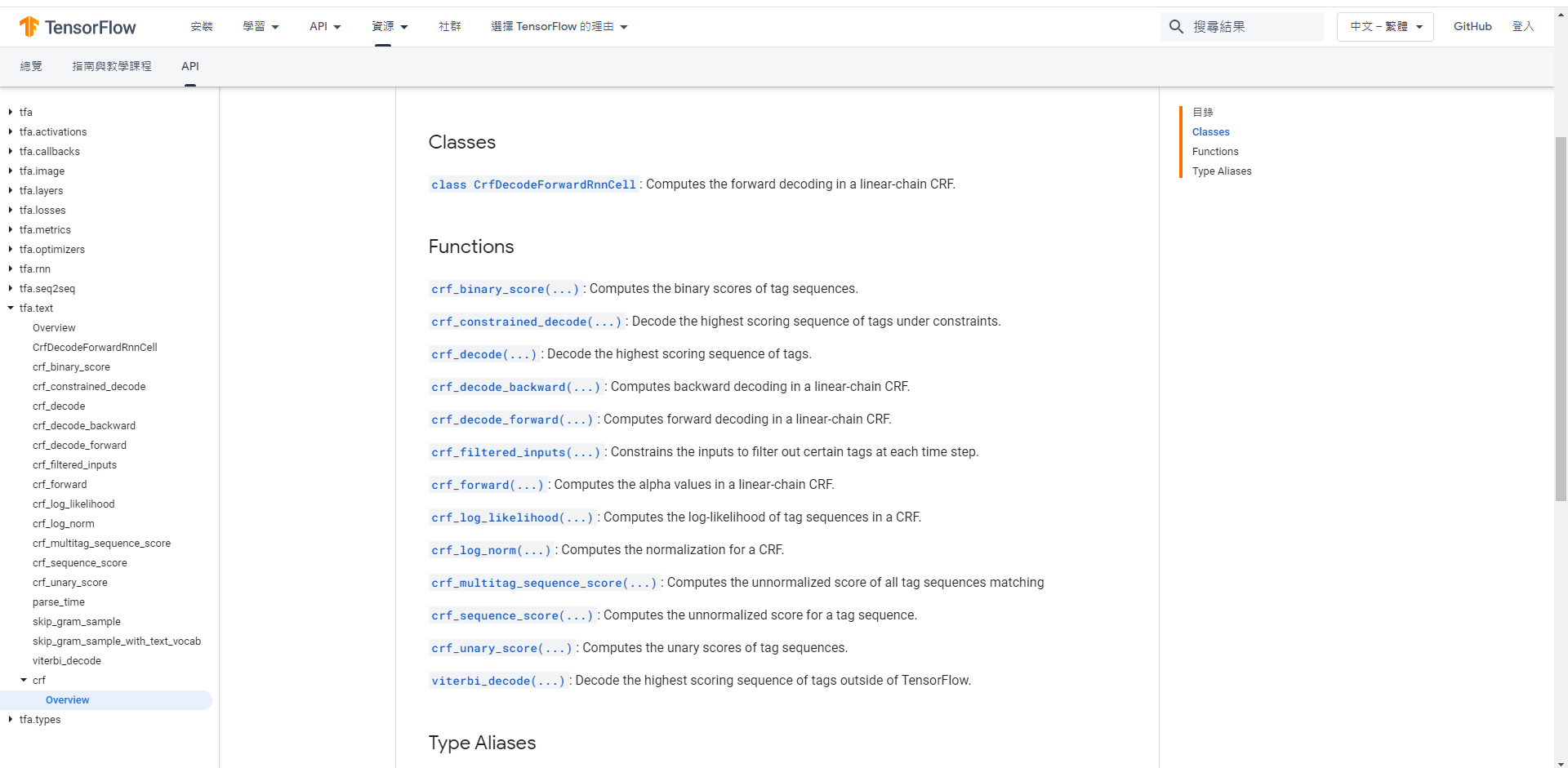Collapse the crf tree node
The width and height of the screenshot is (1568, 768).
(x=24, y=680)
